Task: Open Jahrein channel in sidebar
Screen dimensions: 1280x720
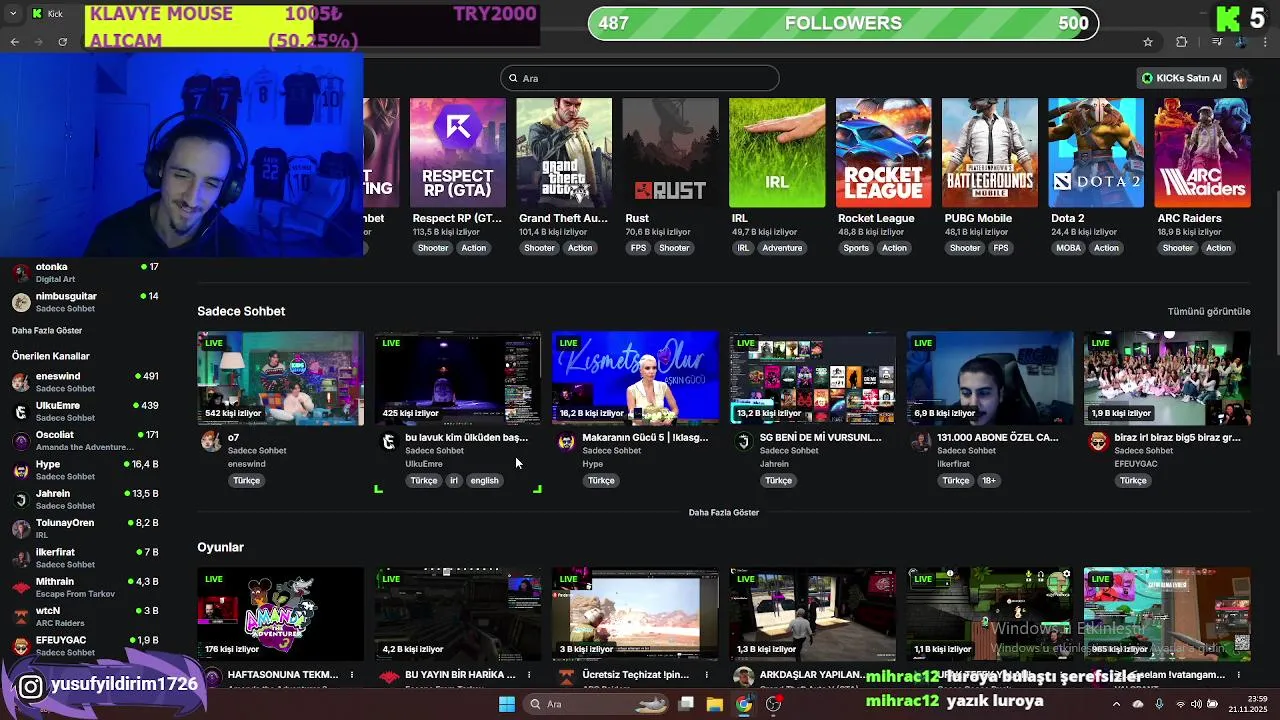Action: click(85, 499)
